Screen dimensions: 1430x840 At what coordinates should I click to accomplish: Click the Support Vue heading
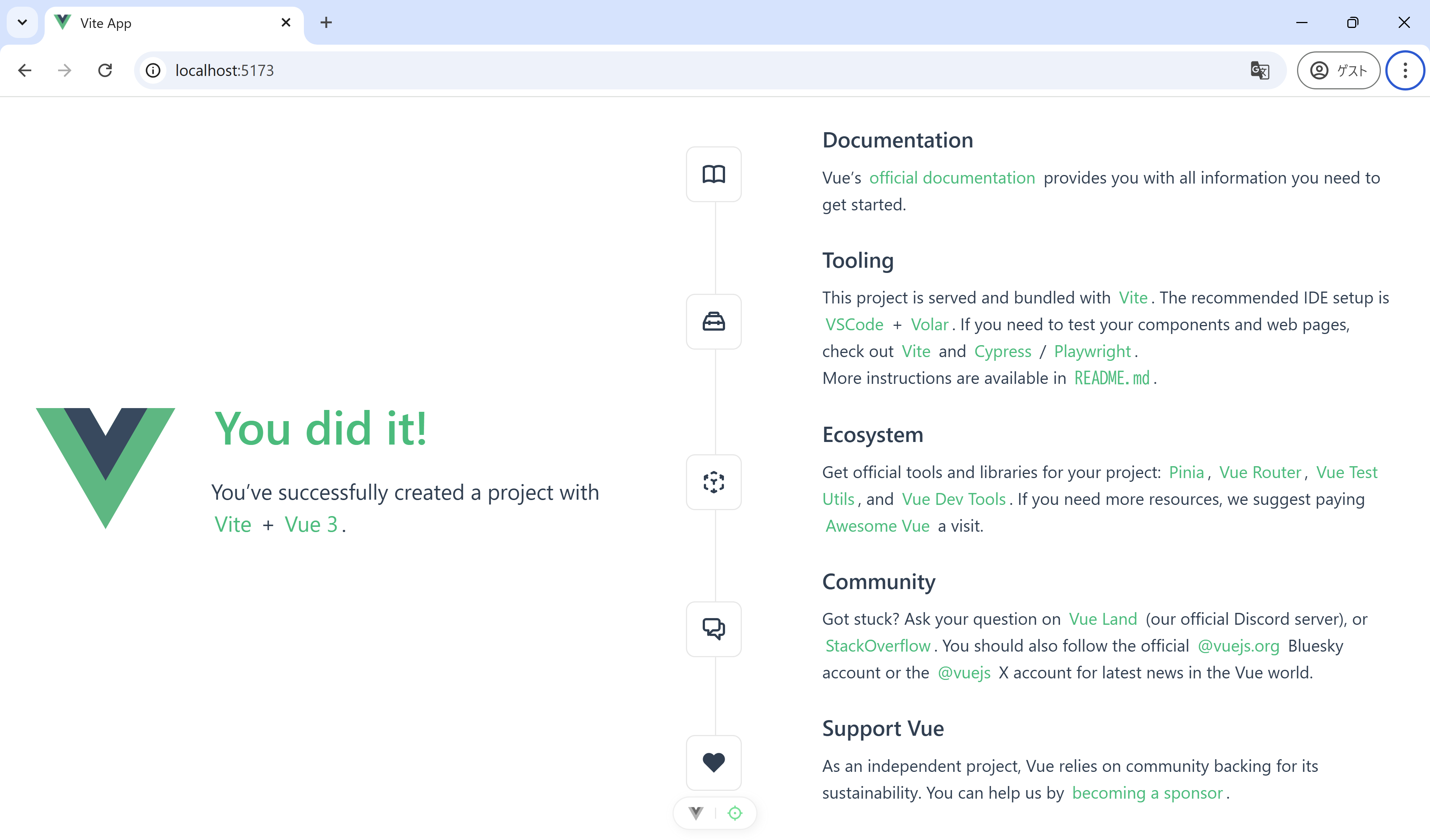[883, 729]
